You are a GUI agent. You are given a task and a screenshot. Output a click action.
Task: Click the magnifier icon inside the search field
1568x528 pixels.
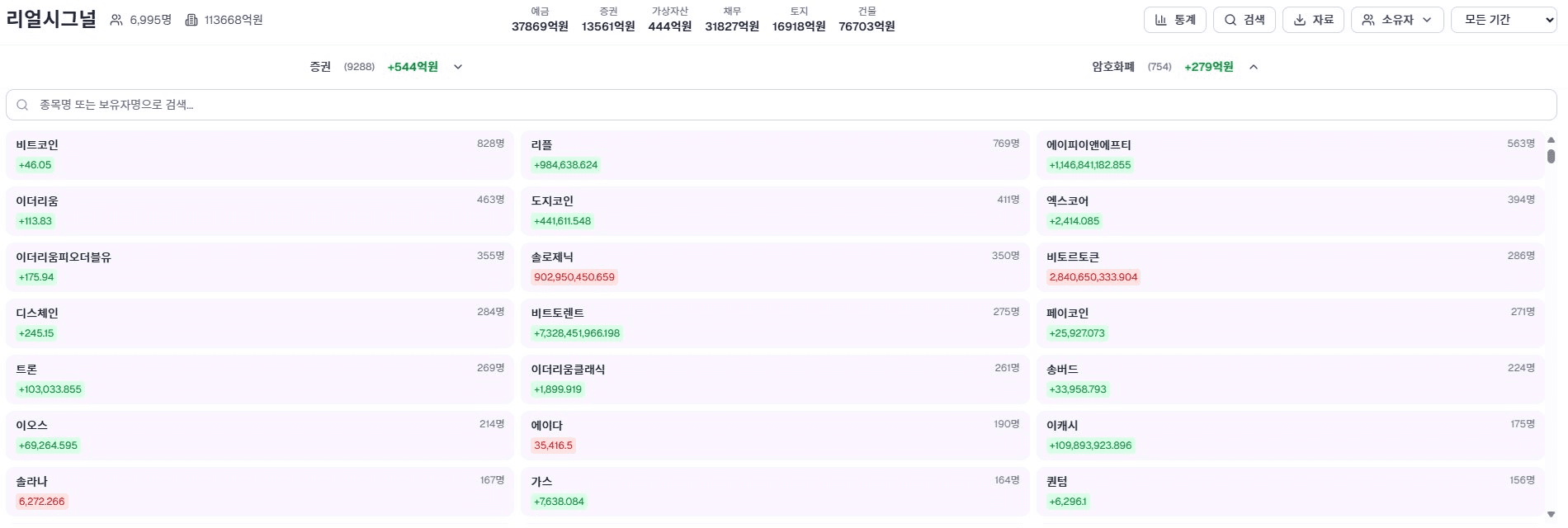22,105
